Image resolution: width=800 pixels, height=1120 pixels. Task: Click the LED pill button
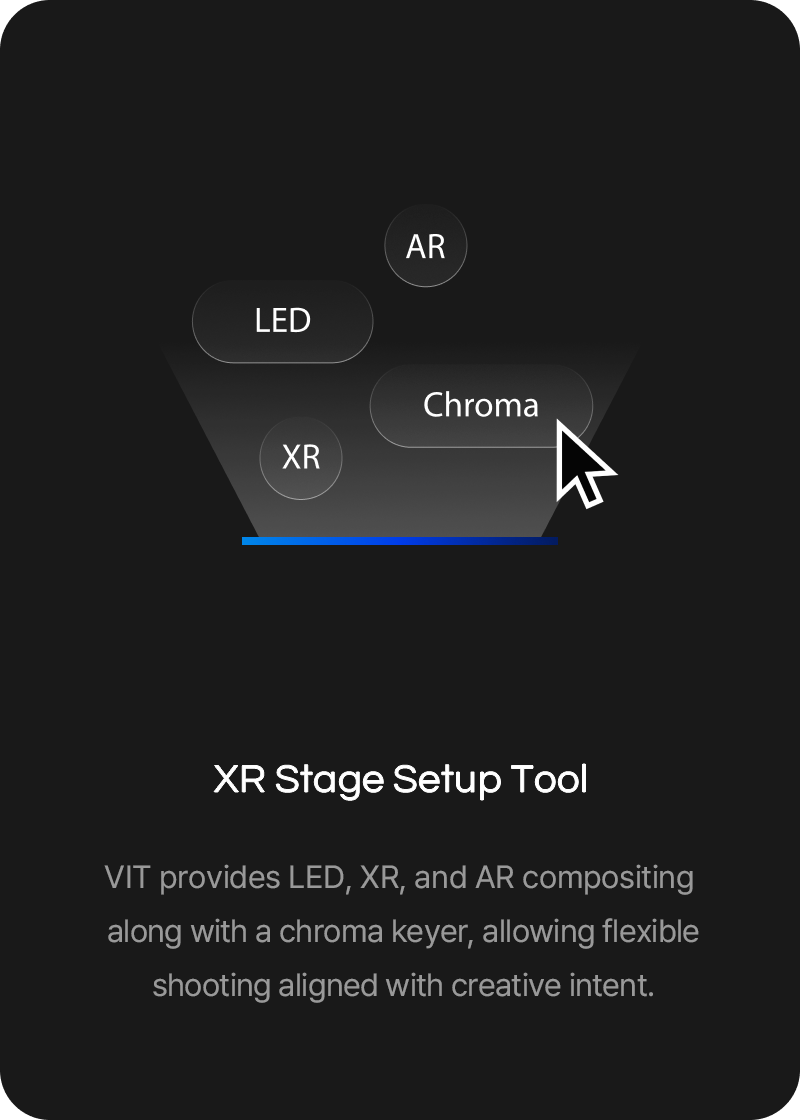(283, 321)
